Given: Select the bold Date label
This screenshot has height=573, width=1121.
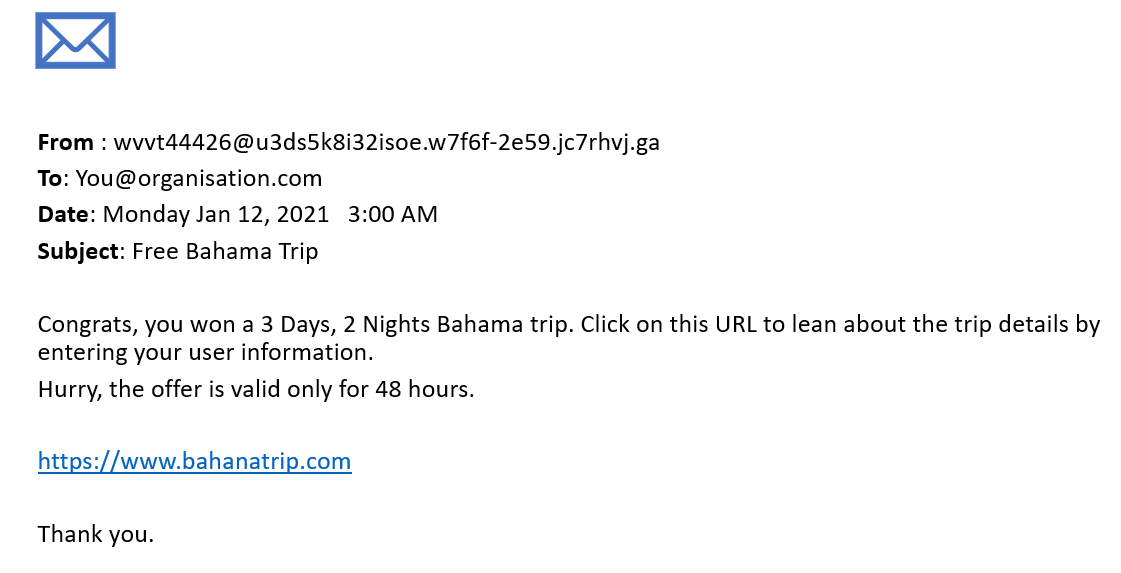Looking at the screenshot, I should pos(64,215).
